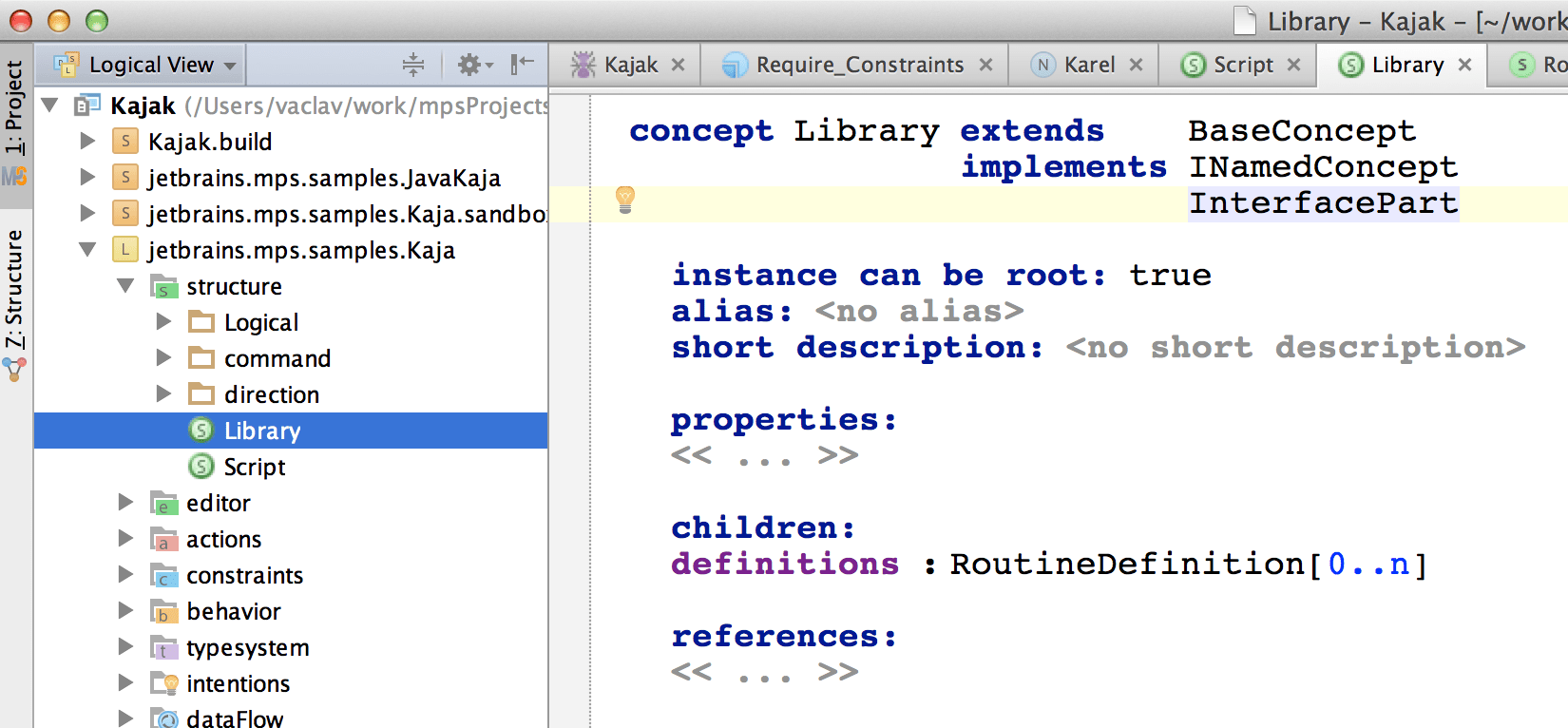
Task: Click the typesystem aspect folder icon
Action: [163, 648]
